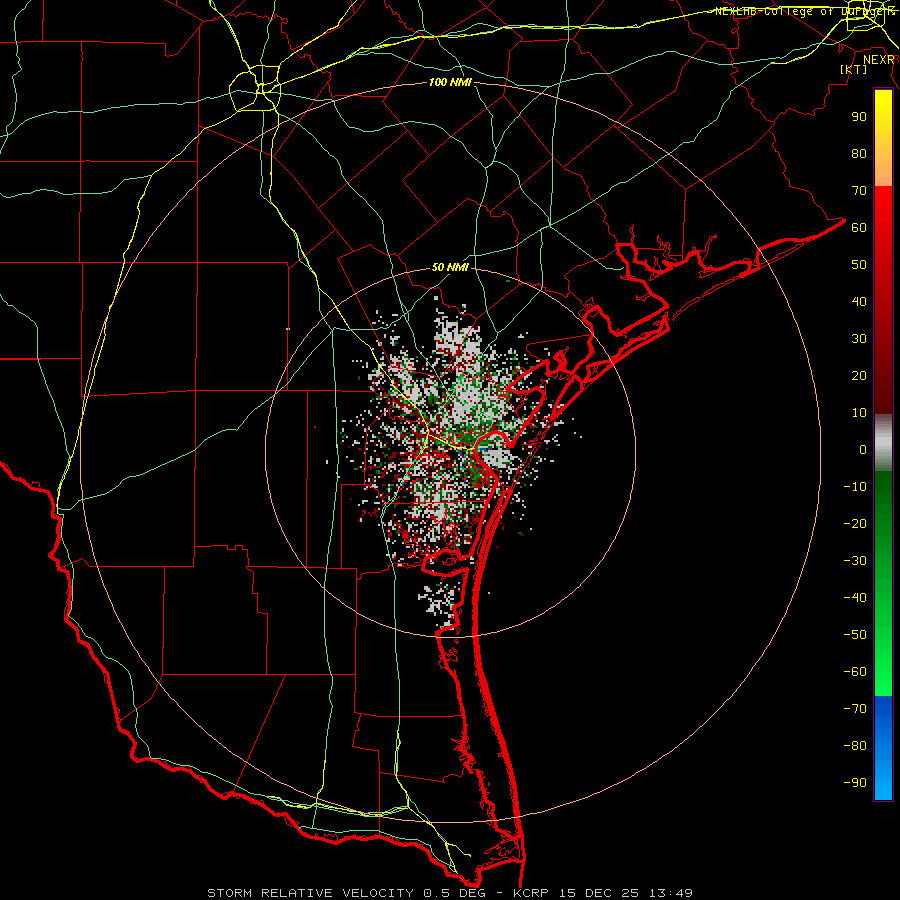Click the positive 20 scale label
Image resolution: width=900 pixels, height=900 pixels.
click(859, 375)
